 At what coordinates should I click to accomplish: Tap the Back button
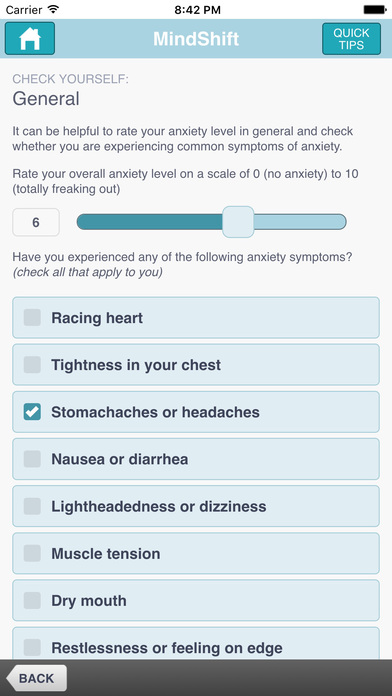37,678
